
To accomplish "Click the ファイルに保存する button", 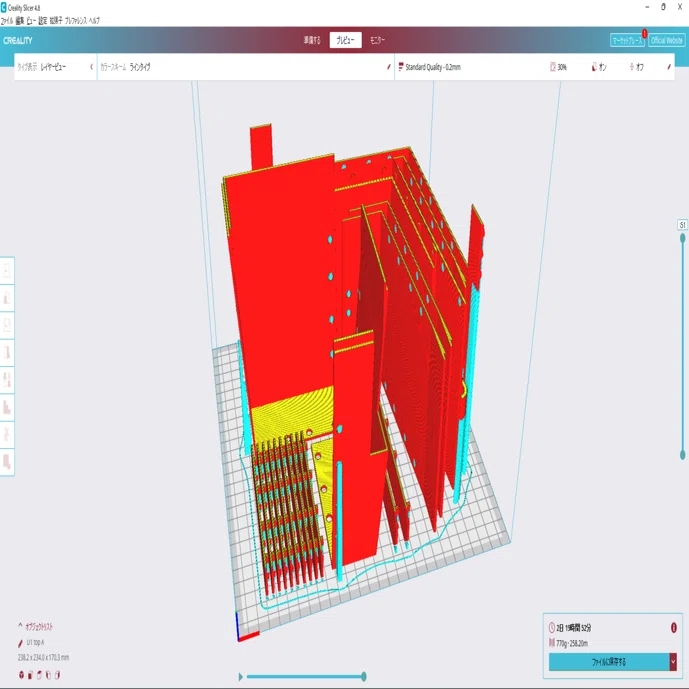I will [x=609, y=662].
